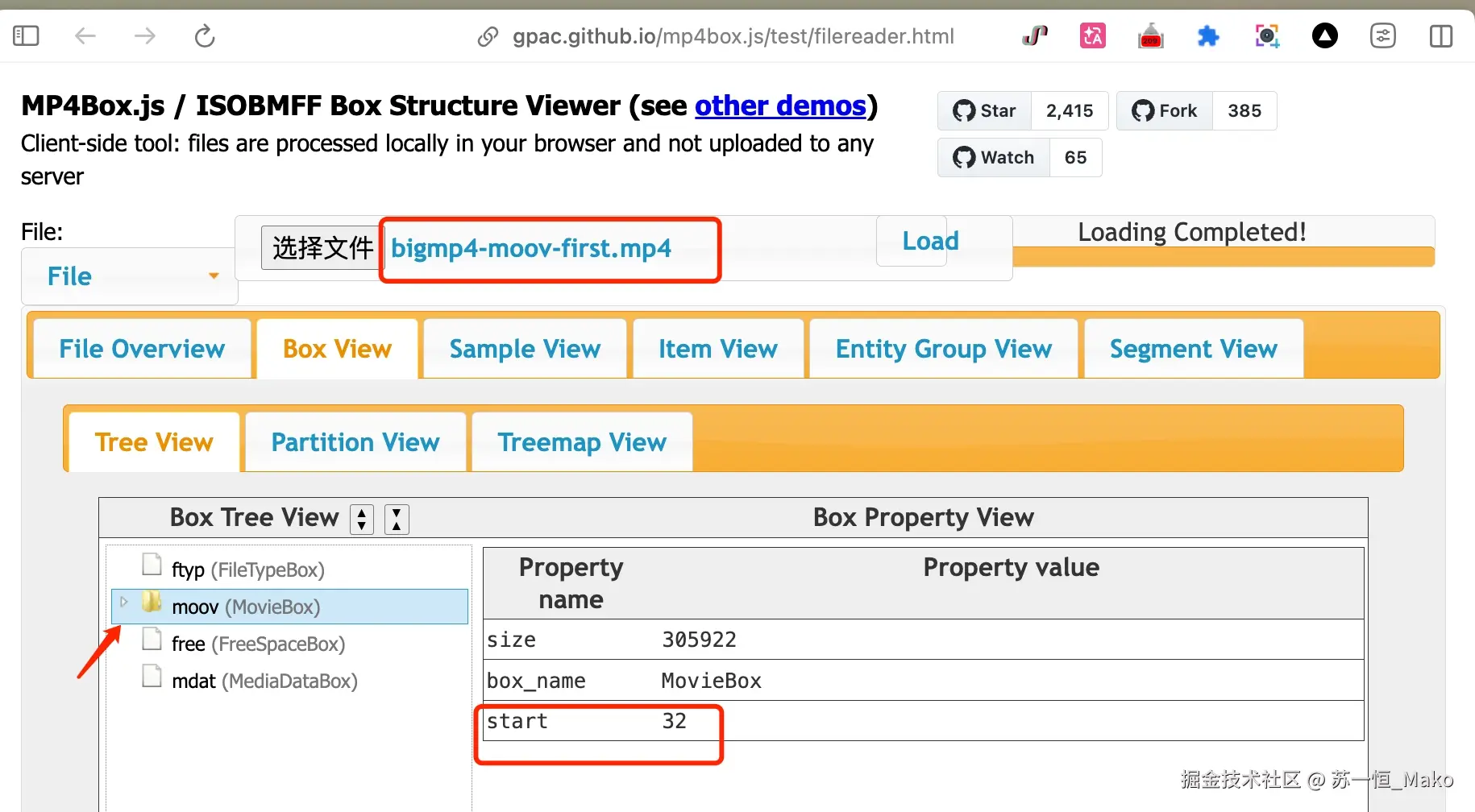Select the Partition View sub-tab

pyautogui.click(x=355, y=442)
